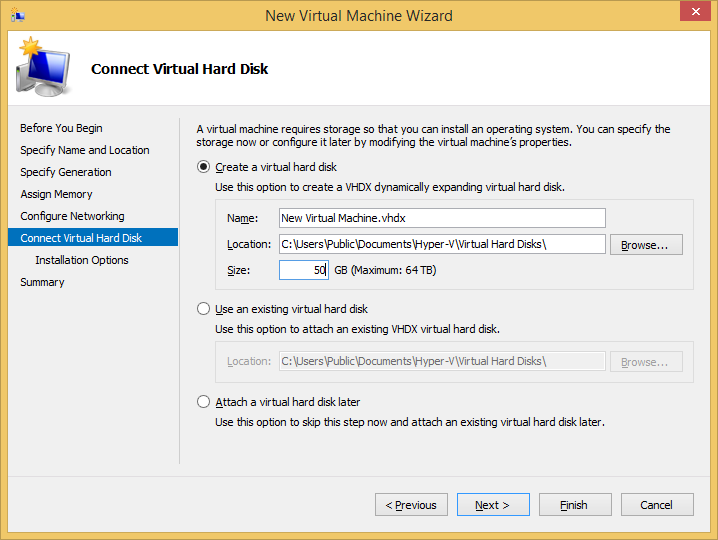Navigate to the Assign Memory step

point(56,194)
